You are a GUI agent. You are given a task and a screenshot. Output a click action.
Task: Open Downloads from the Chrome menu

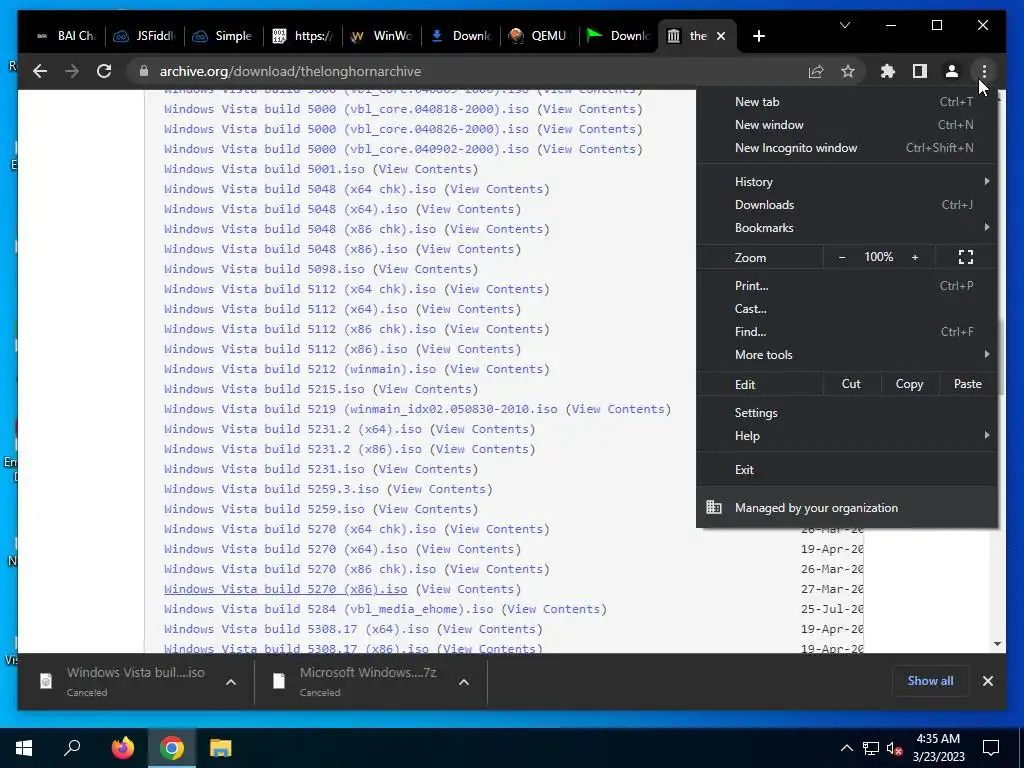point(847,204)
